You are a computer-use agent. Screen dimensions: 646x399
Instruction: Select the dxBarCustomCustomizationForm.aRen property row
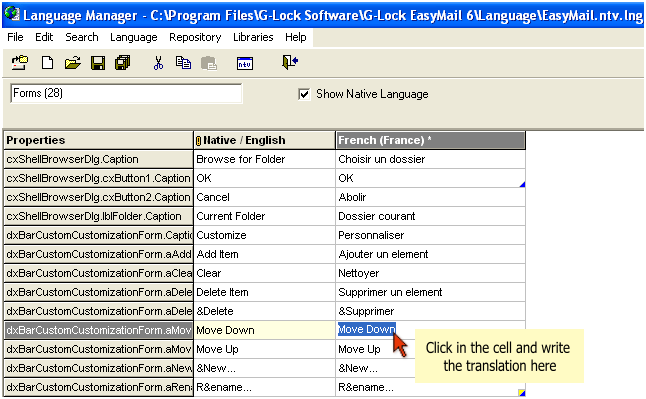(98, 387)
